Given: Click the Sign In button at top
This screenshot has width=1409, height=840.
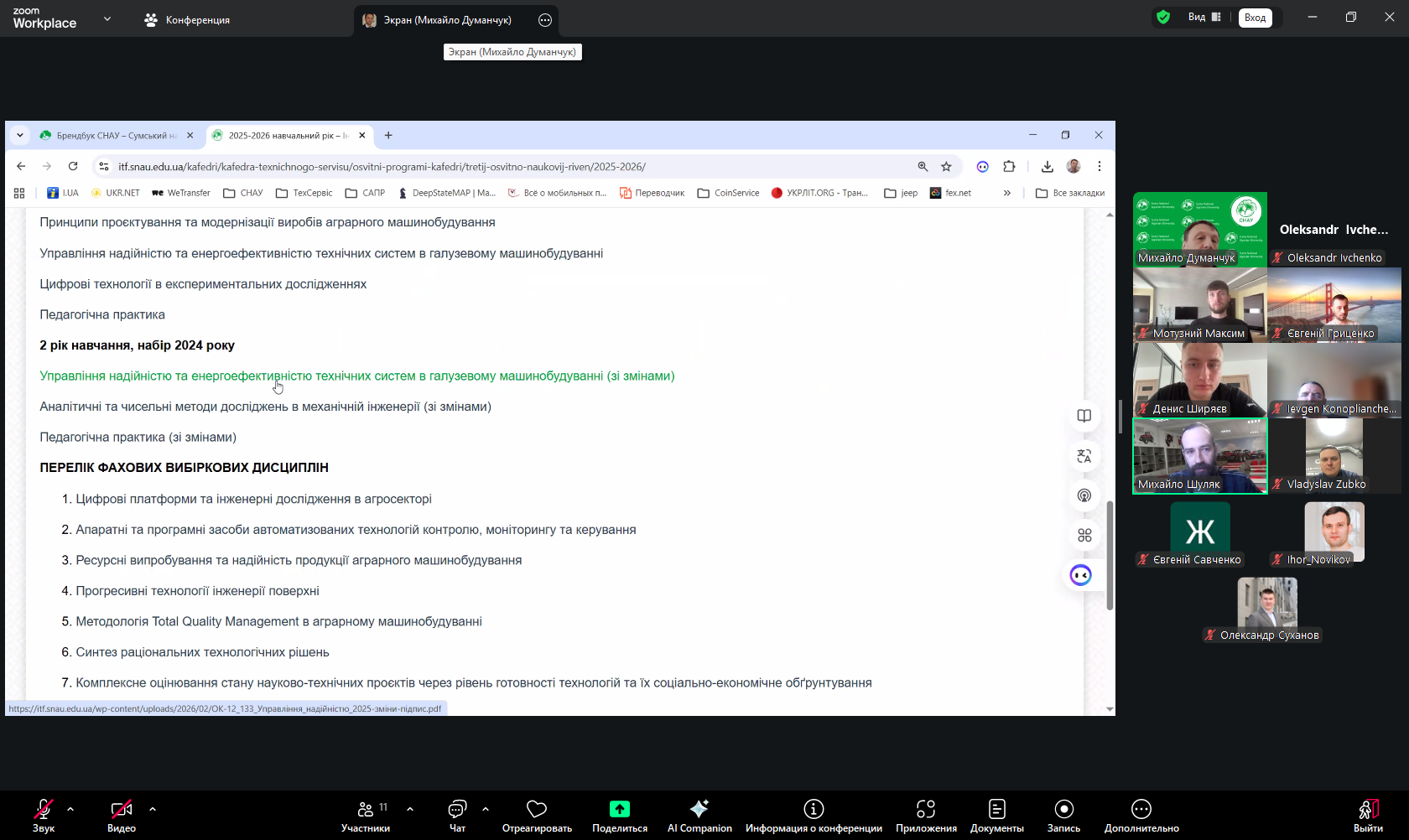Looking at the screenshot, I should click(1255, 18).
